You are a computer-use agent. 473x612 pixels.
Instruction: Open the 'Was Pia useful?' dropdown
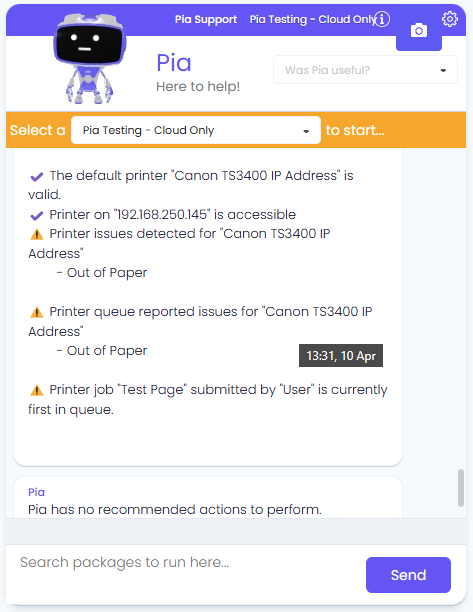(365, 70)
